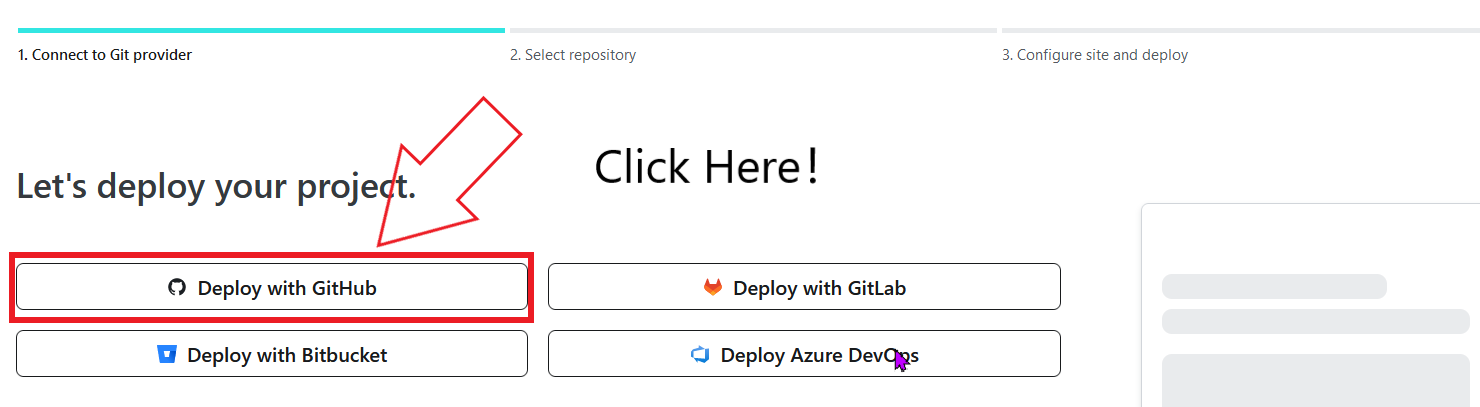Click the gray progress bar above step 3

(1240, 30)
